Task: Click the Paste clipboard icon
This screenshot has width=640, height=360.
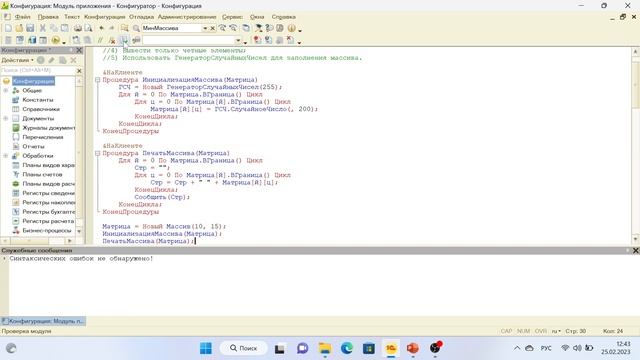Action: pyautogui.click(x=64, y=28)
